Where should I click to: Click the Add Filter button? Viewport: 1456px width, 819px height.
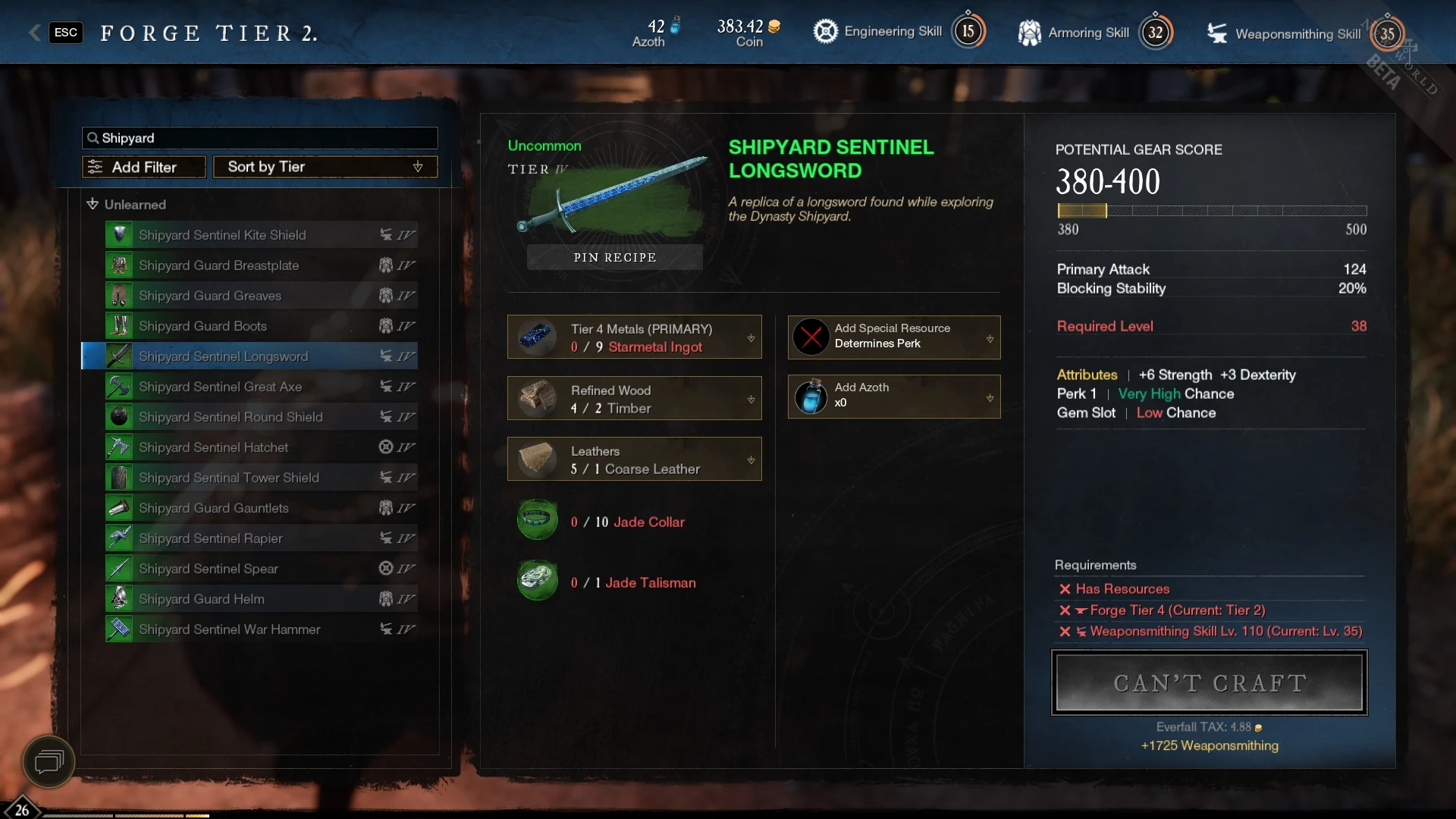coord(144,167)
